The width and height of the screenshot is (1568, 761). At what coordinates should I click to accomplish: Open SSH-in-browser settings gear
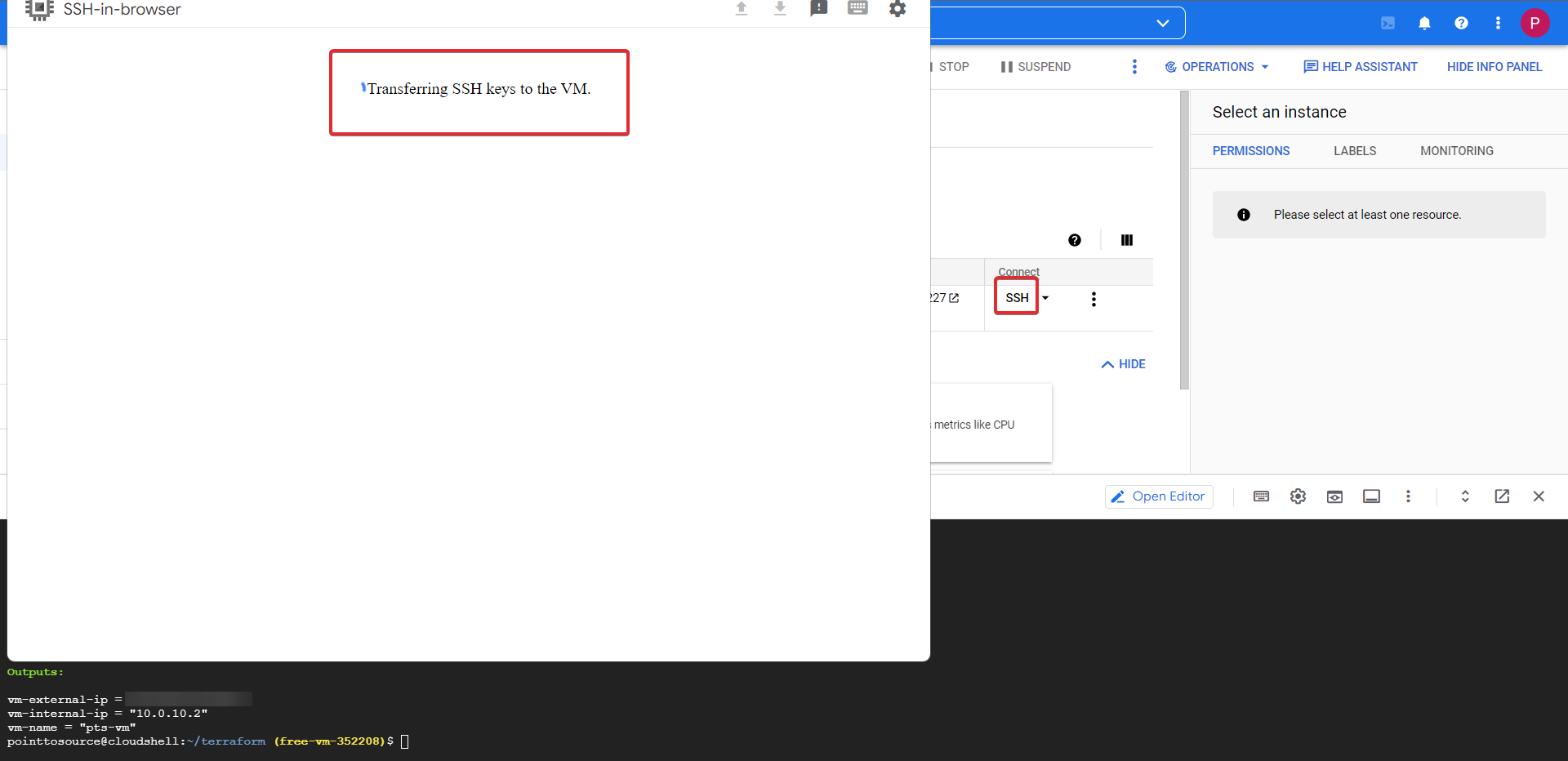(898, 8)
